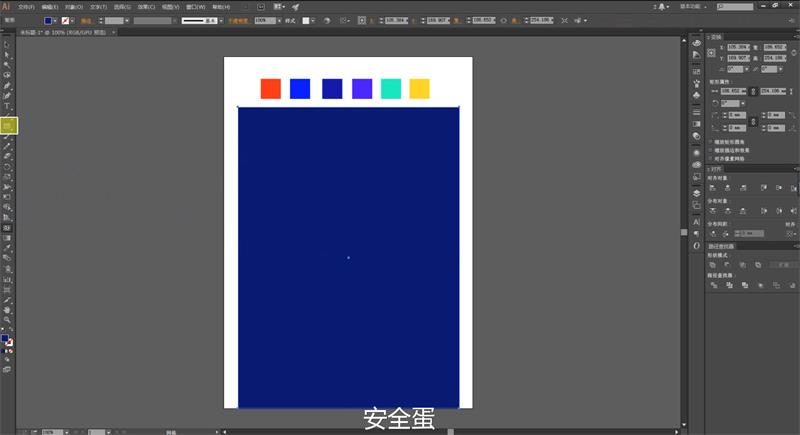
Task: Activate the Fill box in toolbar
Action: point(5,339)
